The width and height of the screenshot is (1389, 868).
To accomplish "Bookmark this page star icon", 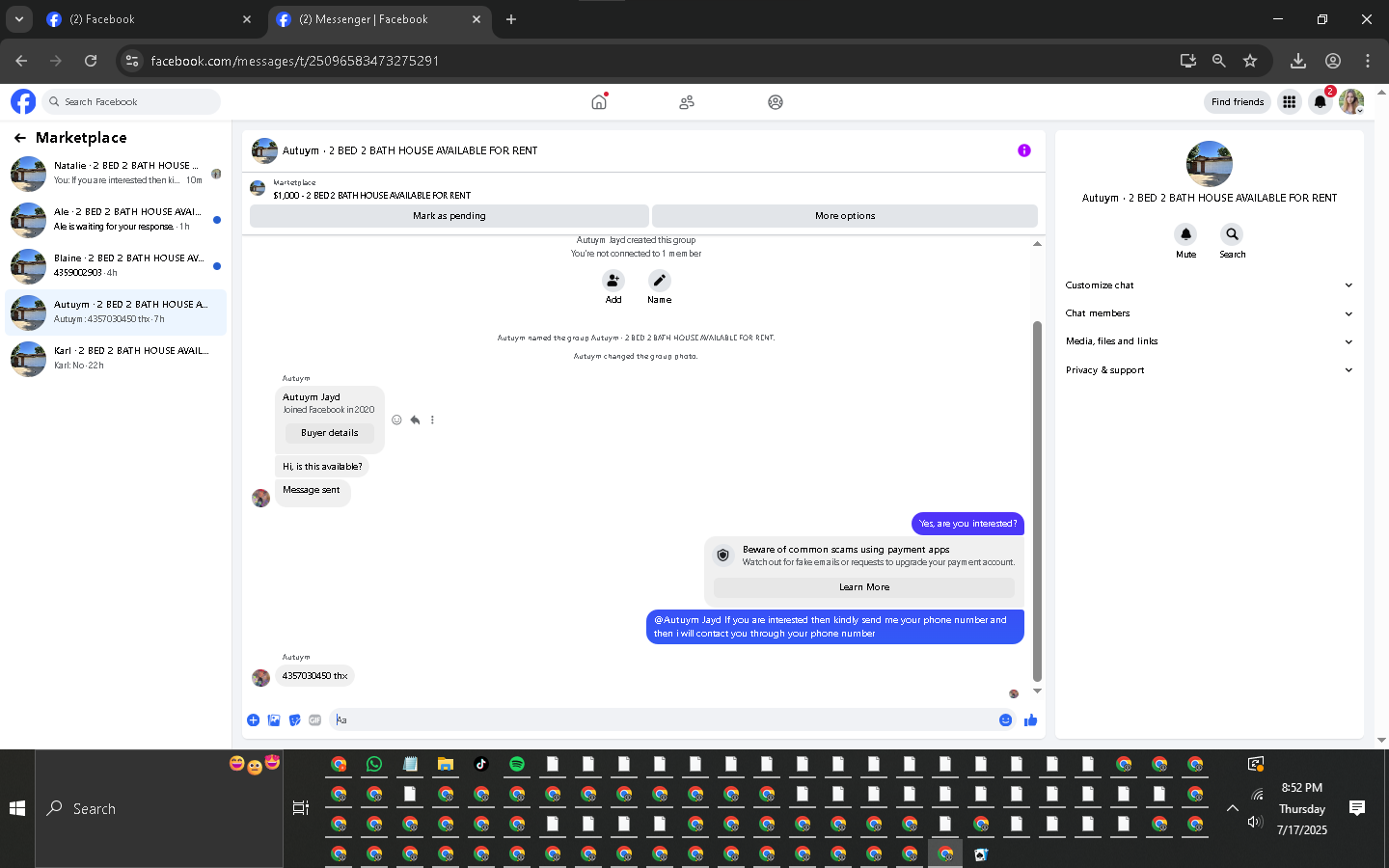I will pos(1250,61).
